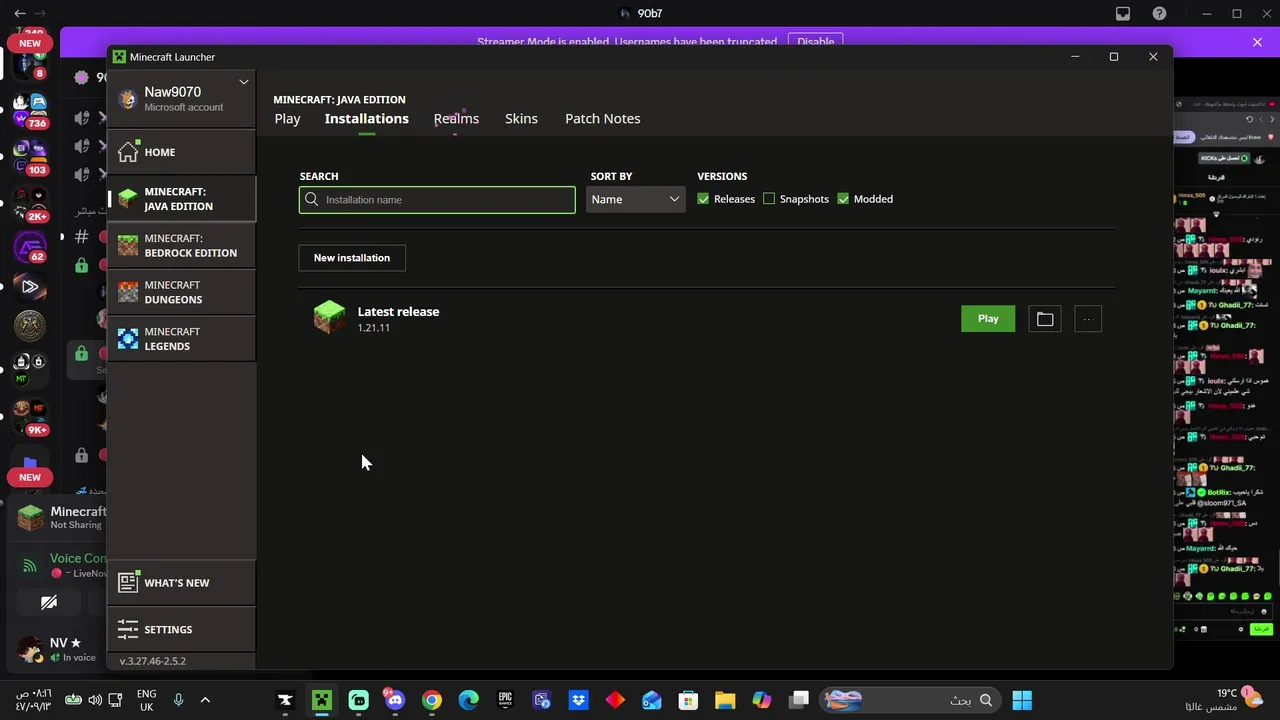Dismiss the Discord streamer mode banner
Screen dimensions: 1280x720
coord(1257,42)
